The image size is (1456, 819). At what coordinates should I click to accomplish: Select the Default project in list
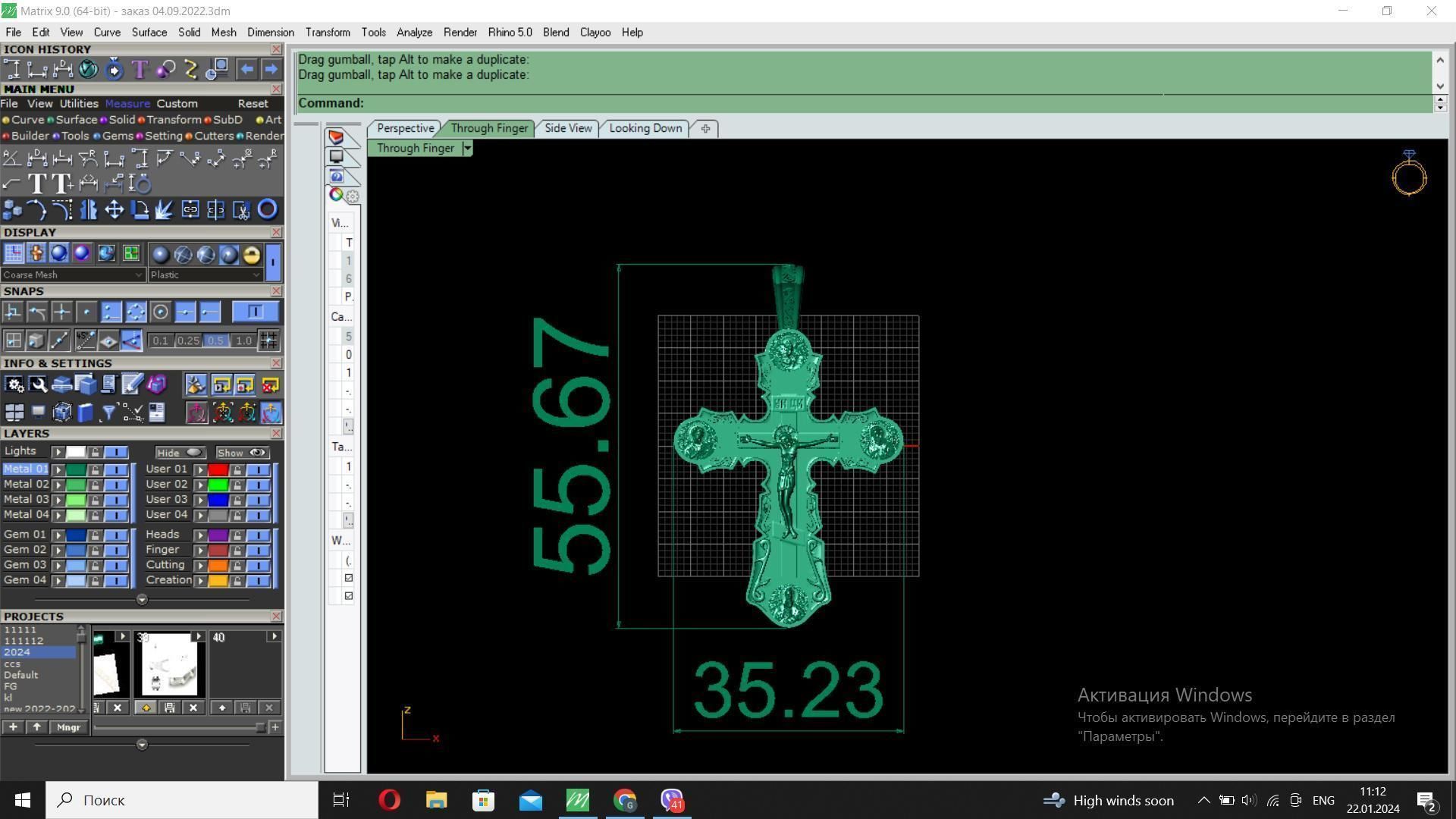[20, 675]
